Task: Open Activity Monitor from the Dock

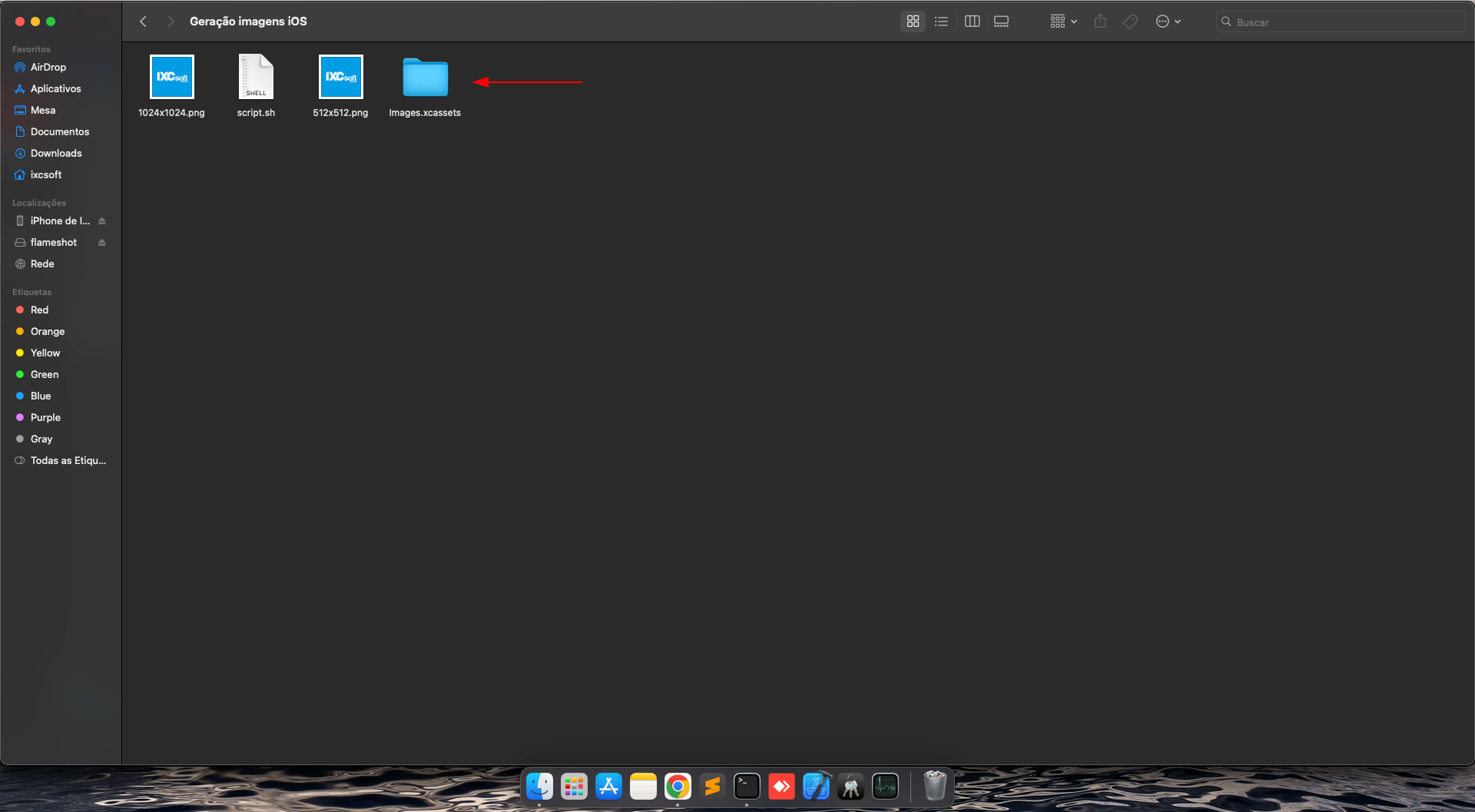Action: coord(885,786)
